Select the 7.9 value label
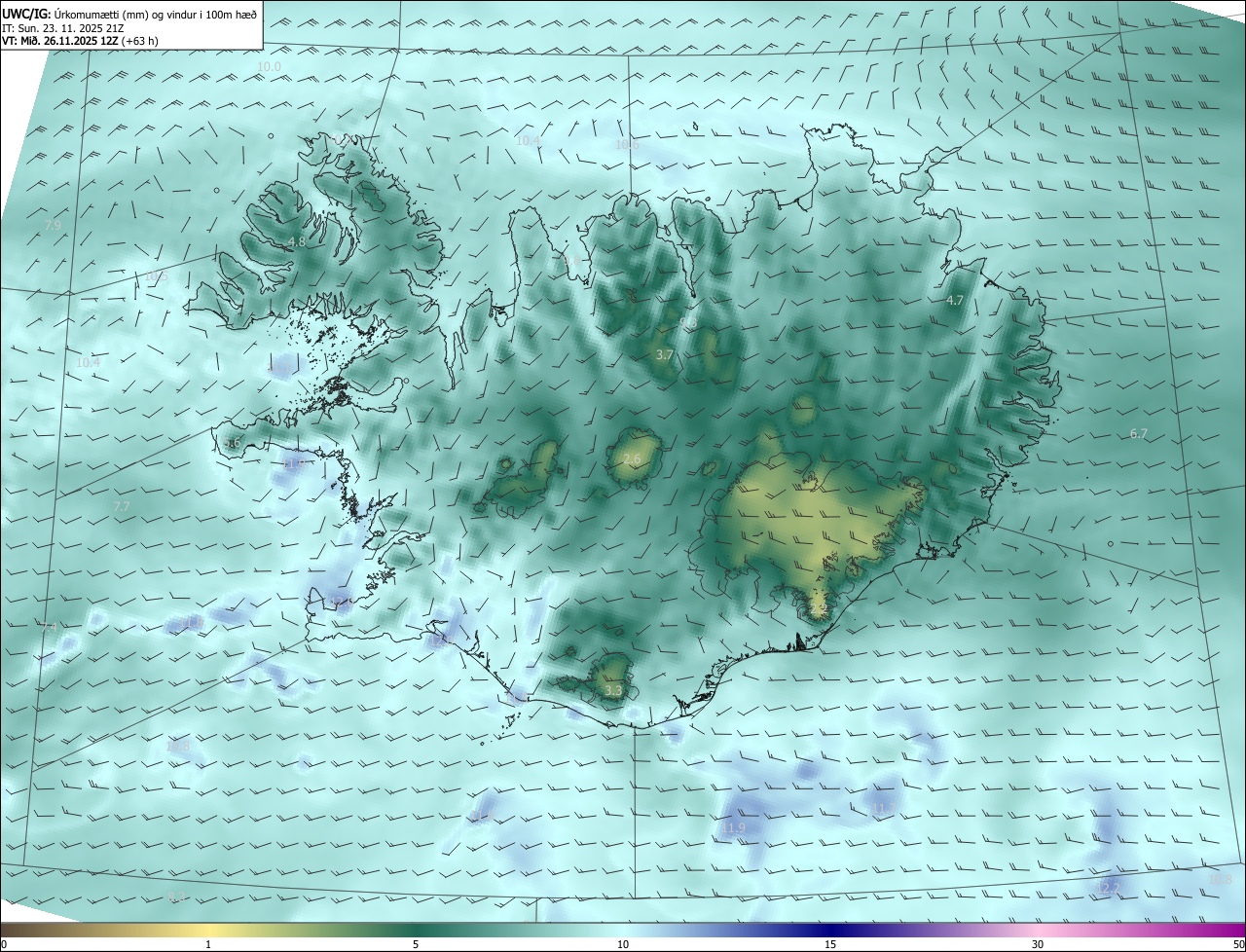The height and width of the screenshot is (952, 1246). 53,225
